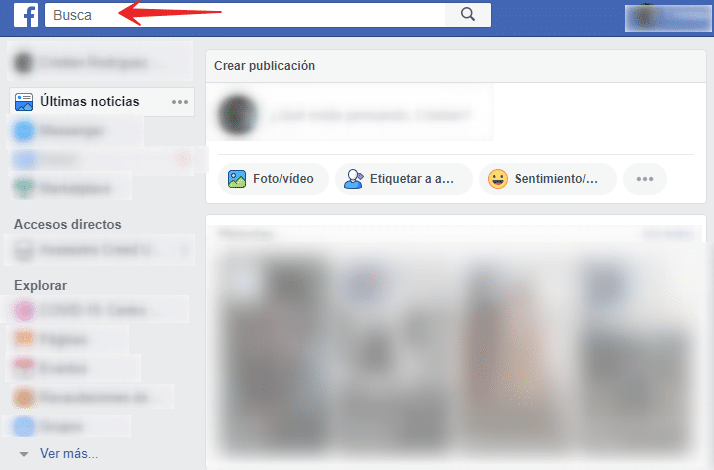Select Últimas noticias in the sidebar

(90, 101)
